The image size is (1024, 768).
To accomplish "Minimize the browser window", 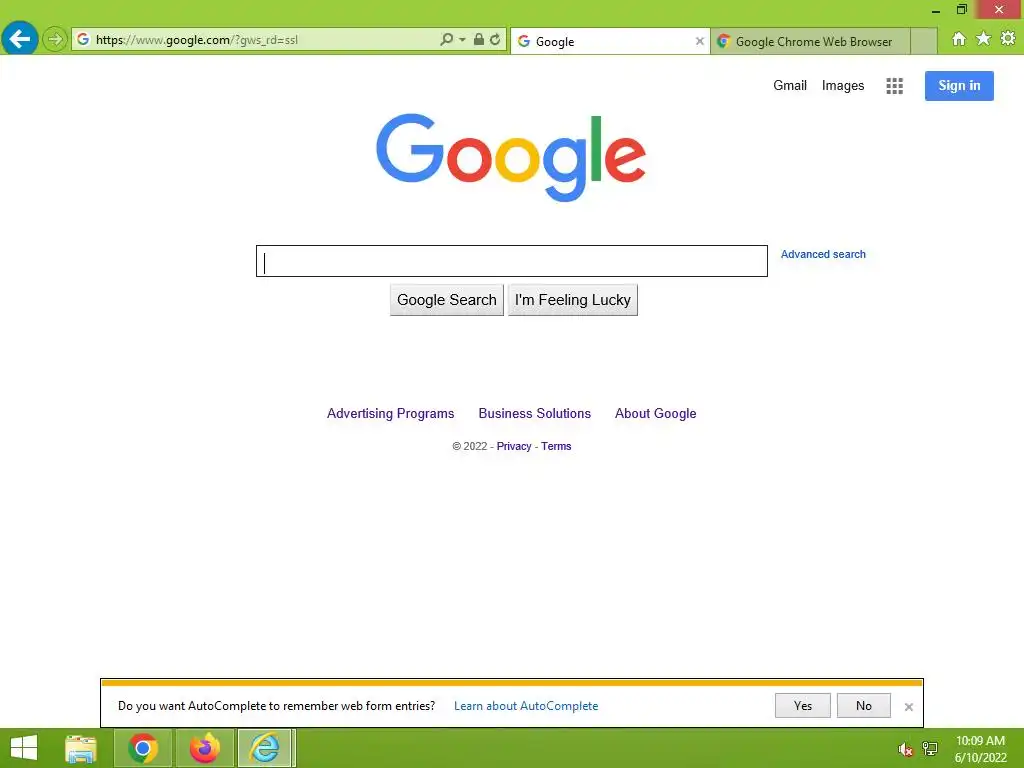I will (936, 10).
